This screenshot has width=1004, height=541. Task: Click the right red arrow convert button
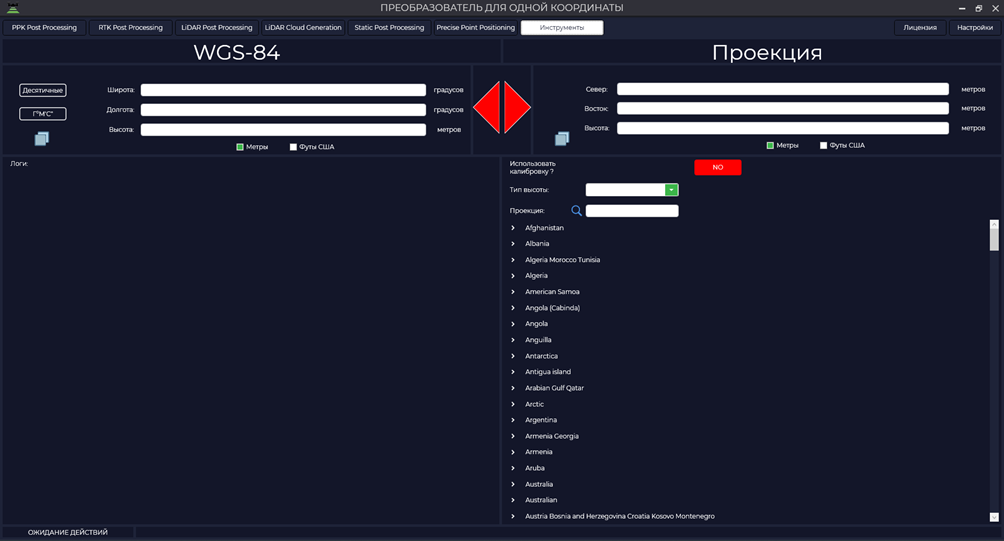point(516,107)
